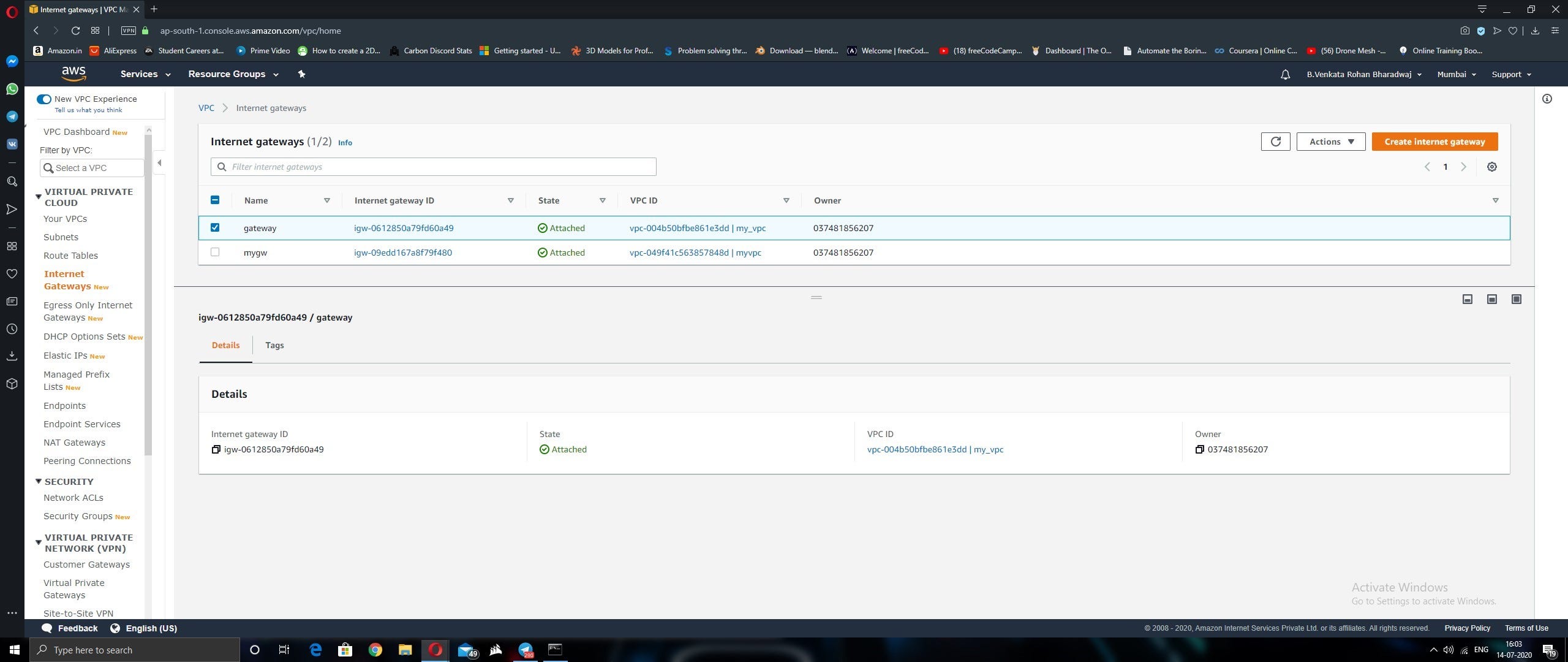The width and height of the screenshot is (1568, 662).
Task: Uncheck the gateway row checkbox
Action: [215, 227]
